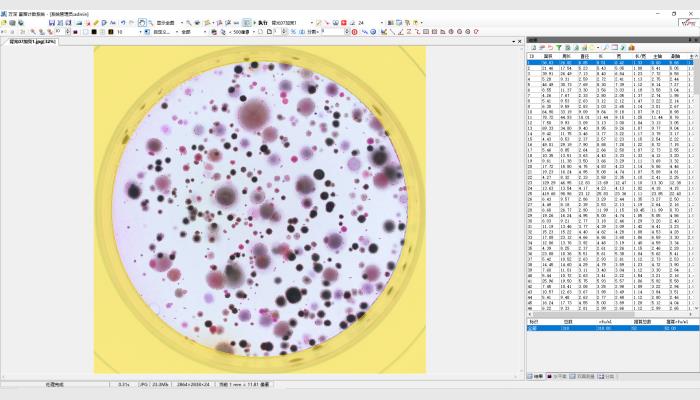Image resolution: width=700 pixels, height=400 pixels.
Task: Switch to the 分类 tab at the panel bottom
Action: point(608,376)
